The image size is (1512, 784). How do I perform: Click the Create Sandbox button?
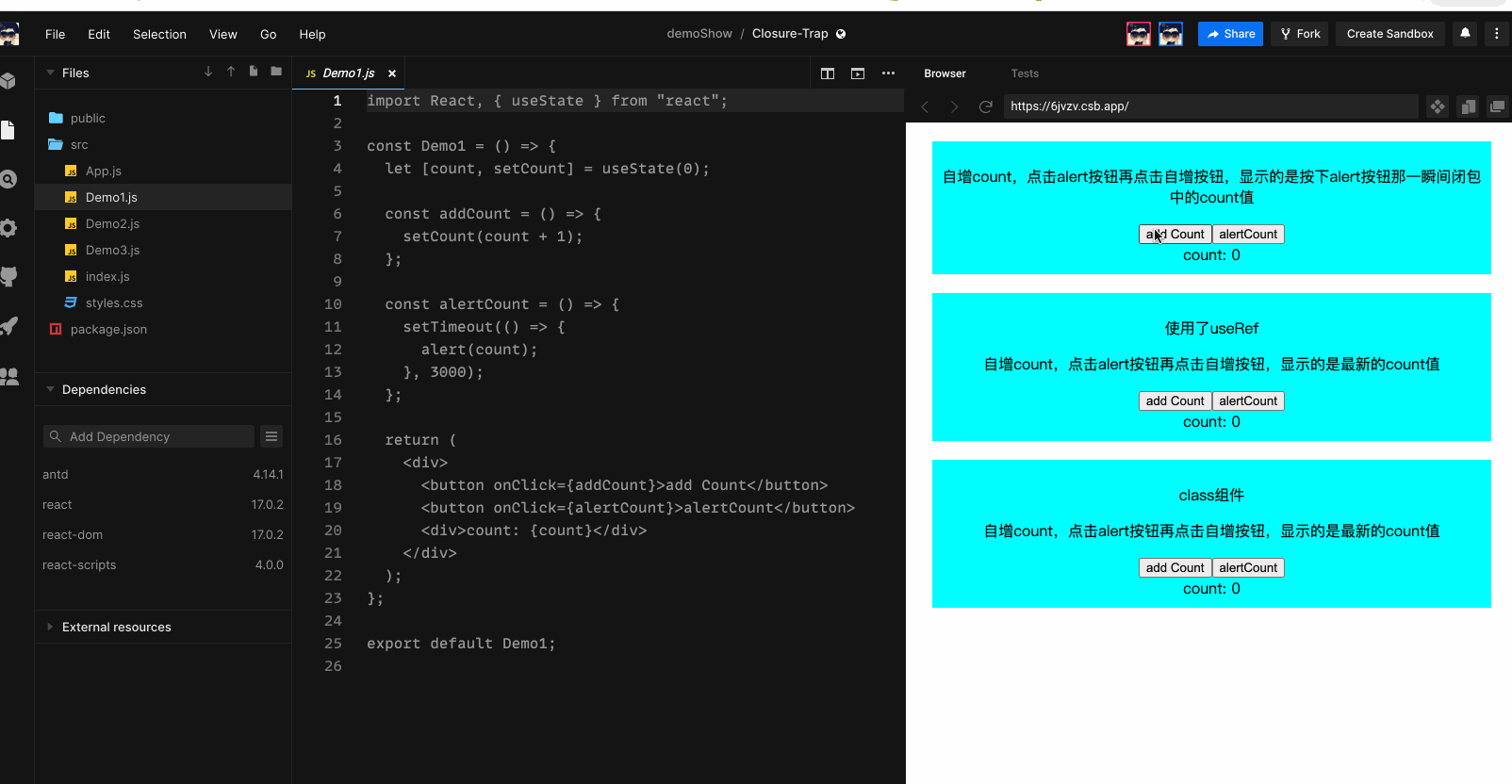pos(1389,34)
